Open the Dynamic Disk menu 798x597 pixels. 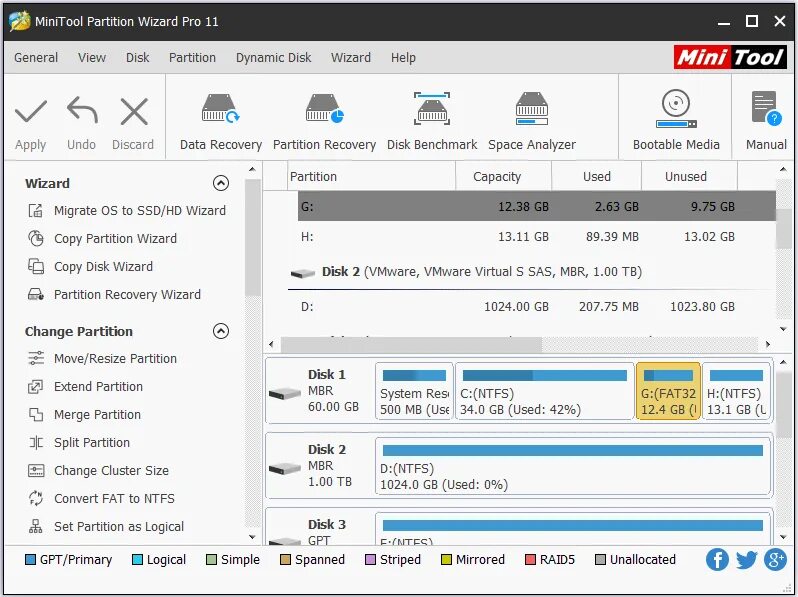point(273,58)
